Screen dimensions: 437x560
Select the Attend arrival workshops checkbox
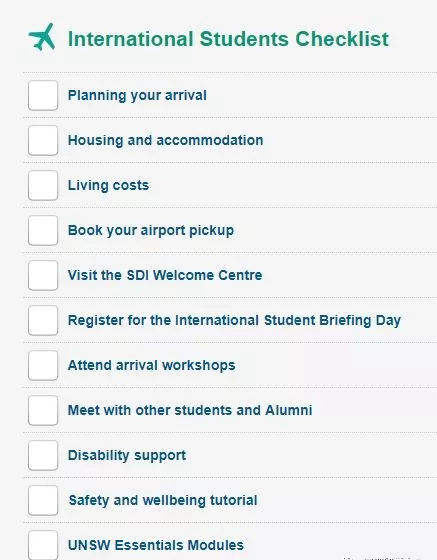coord(43,365)
